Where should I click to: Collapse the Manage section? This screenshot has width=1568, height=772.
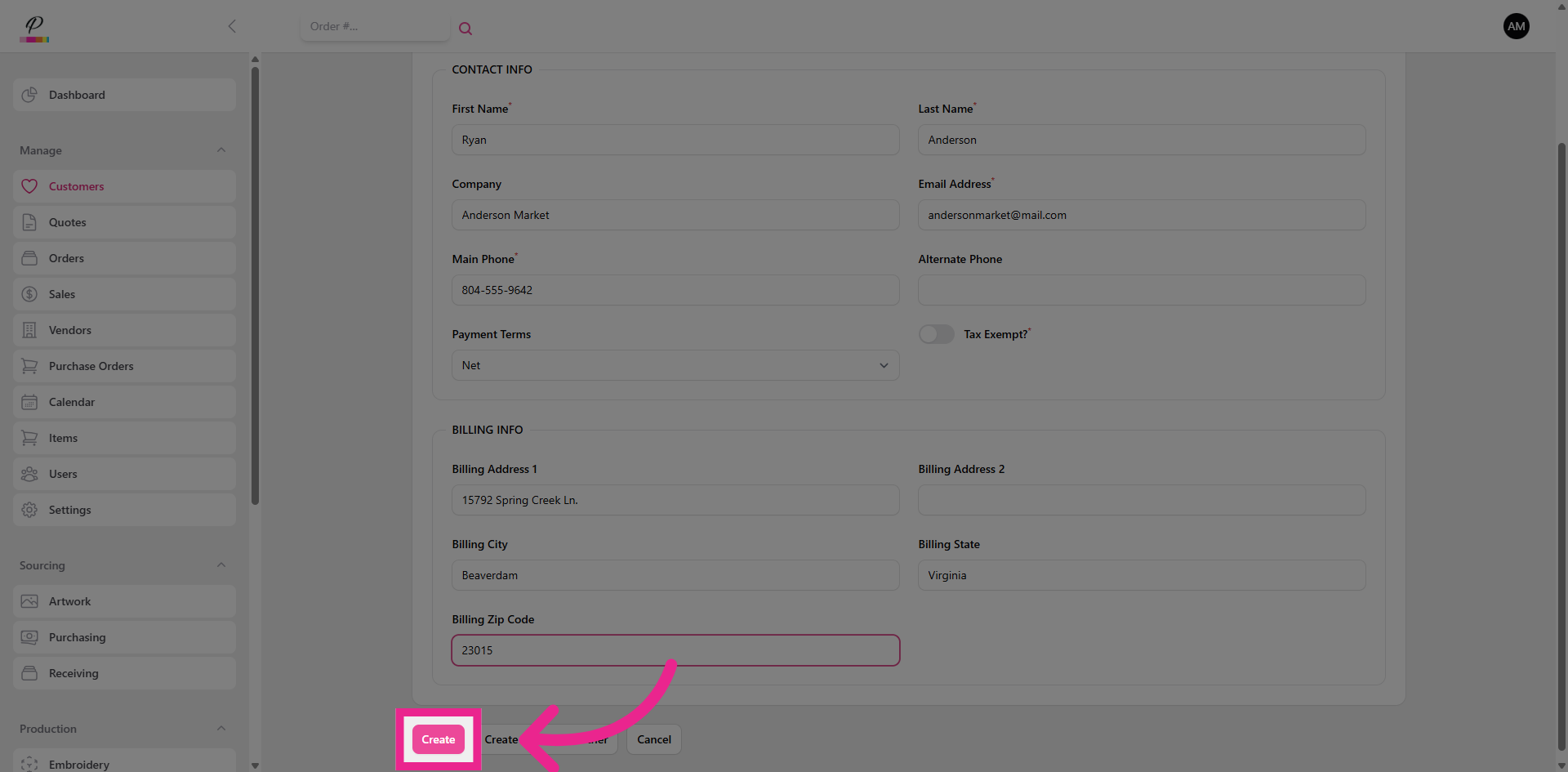coord(221,149)
